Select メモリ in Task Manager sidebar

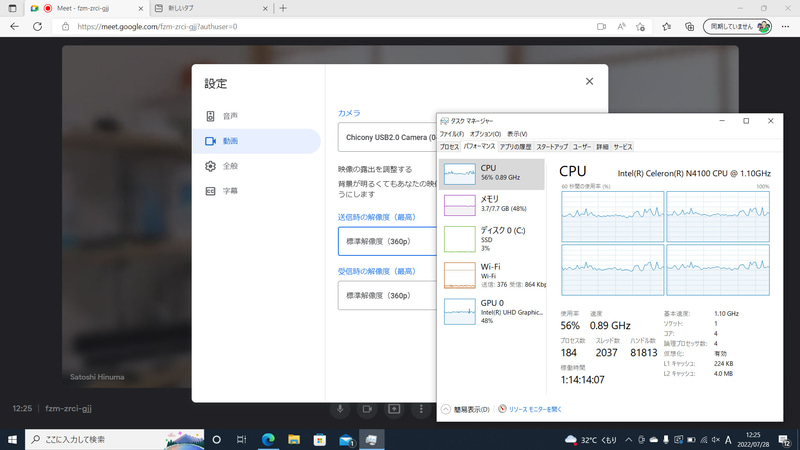click(x=492, y=205)
